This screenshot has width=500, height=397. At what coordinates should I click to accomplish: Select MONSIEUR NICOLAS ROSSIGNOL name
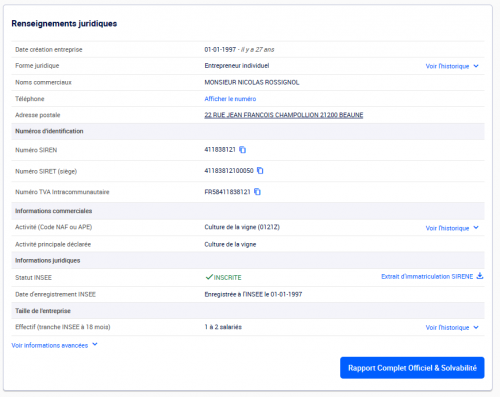point(252,82)
